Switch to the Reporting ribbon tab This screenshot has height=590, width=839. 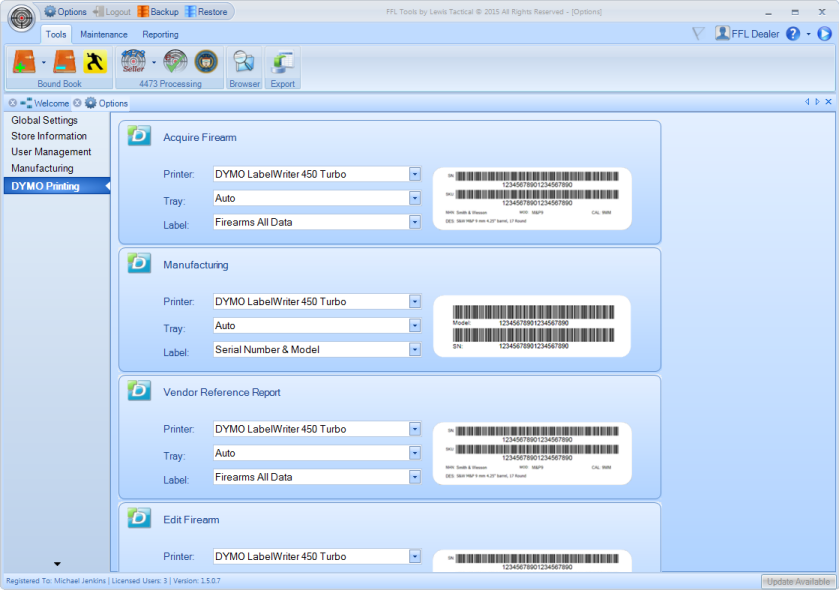[x=160, y=34]
